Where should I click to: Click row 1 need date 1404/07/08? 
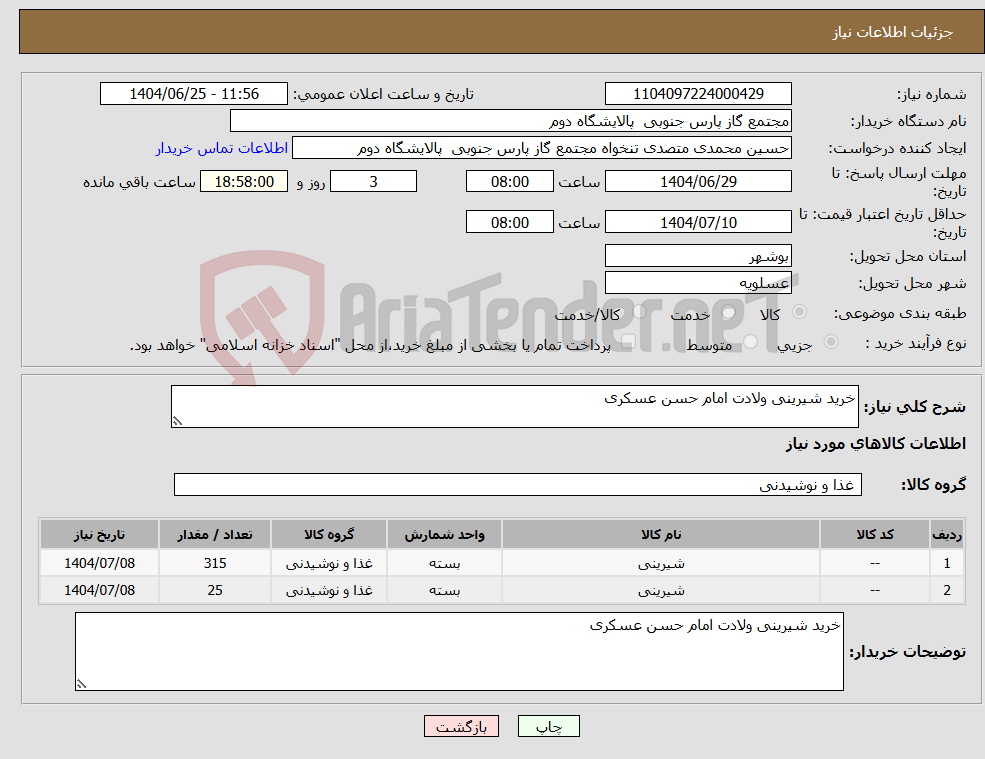click(99, 563)
